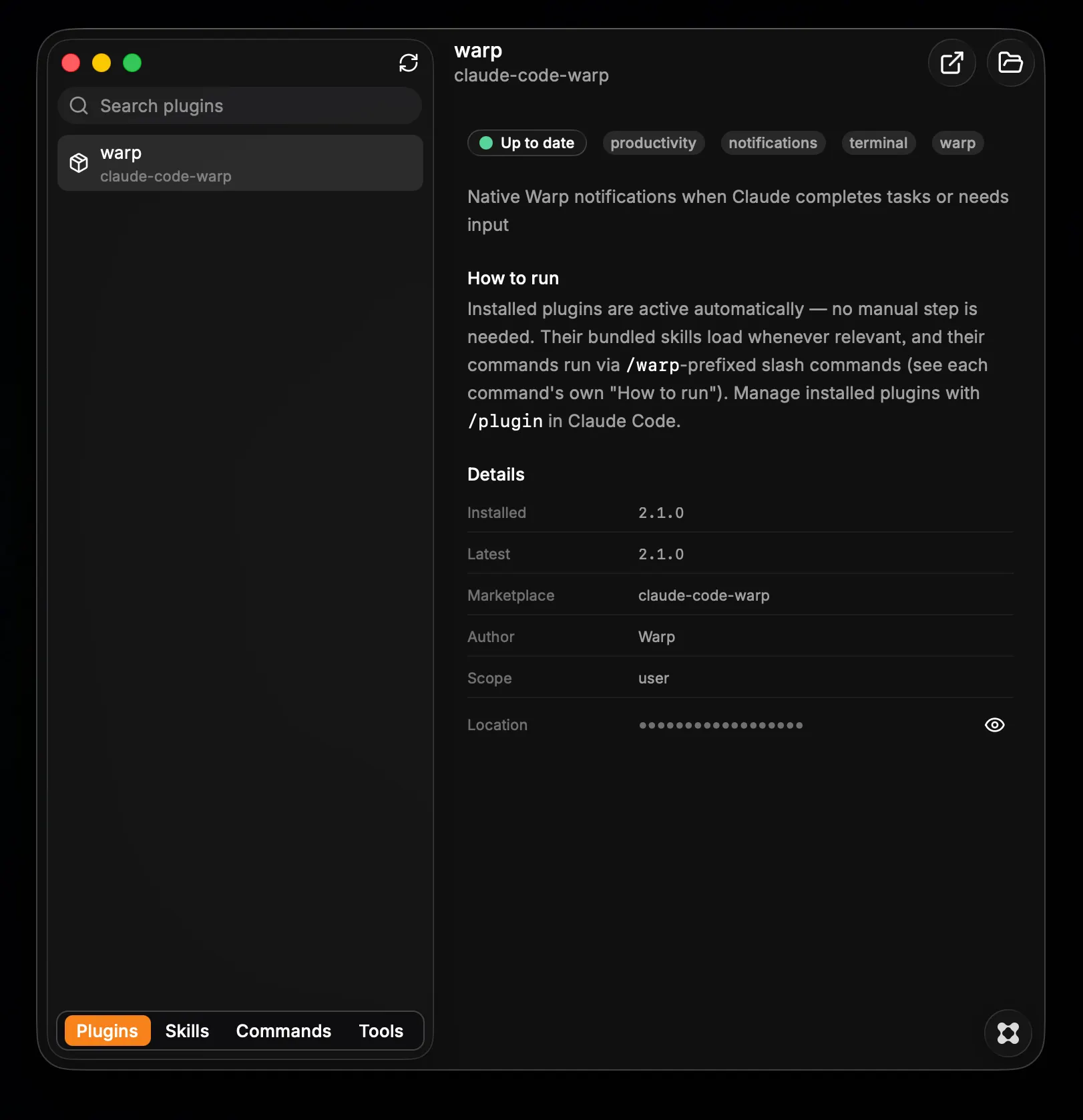Viewport: 1083px width, 1120px height.
Task: Click the Author value Warp
Action: (x=656, y=637)
